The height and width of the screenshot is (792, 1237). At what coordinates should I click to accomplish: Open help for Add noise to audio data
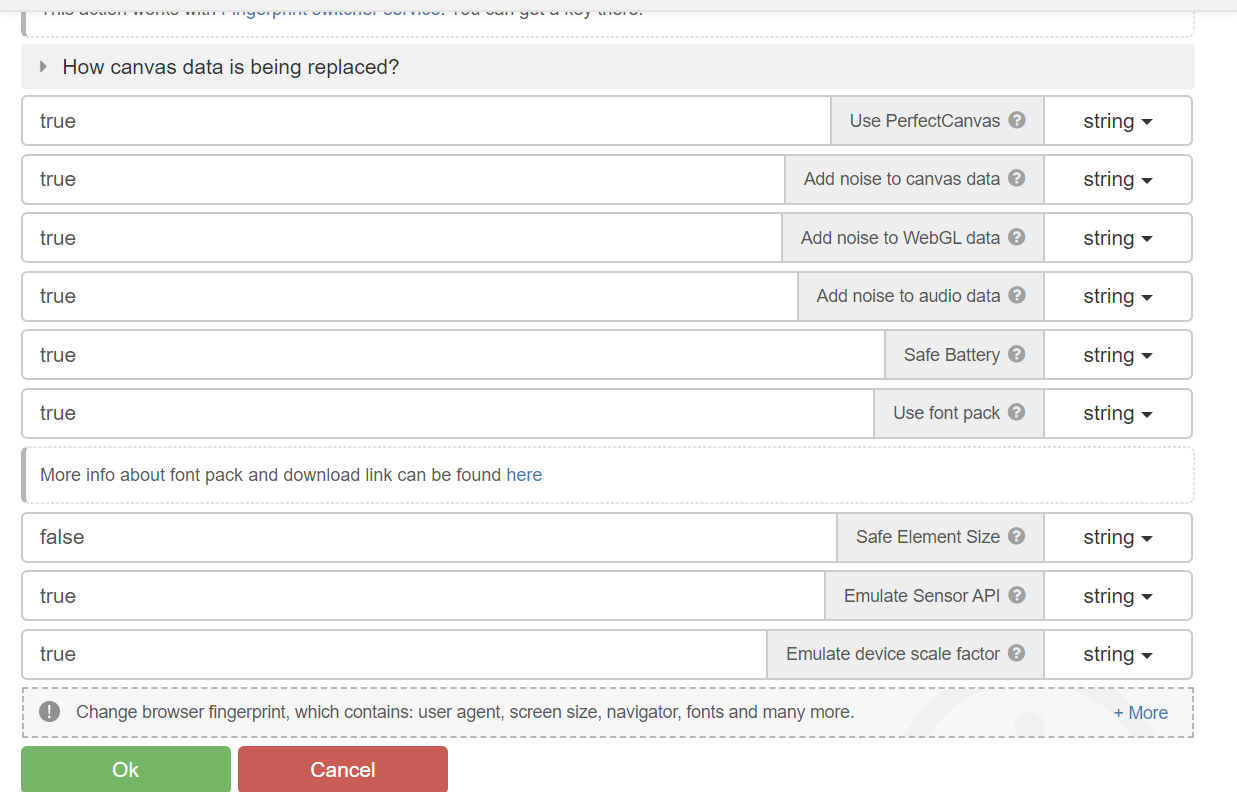pyautogui.click(x=1017, y=296)
